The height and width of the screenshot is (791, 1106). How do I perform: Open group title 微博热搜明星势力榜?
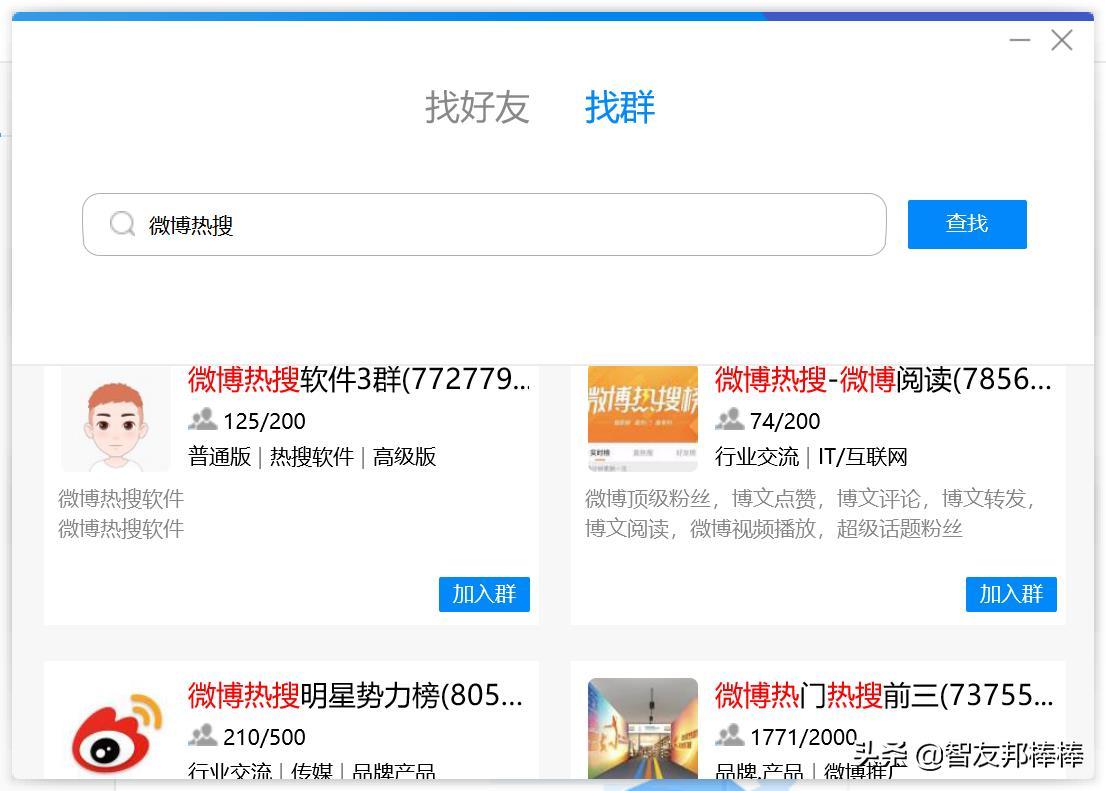(x=356, y=696)
